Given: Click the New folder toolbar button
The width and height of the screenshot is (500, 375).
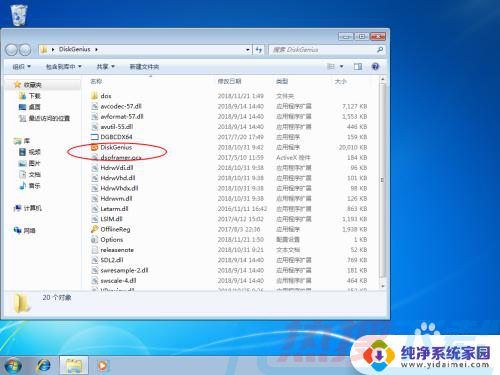Looking at the screenshot, I should [144, 67].
